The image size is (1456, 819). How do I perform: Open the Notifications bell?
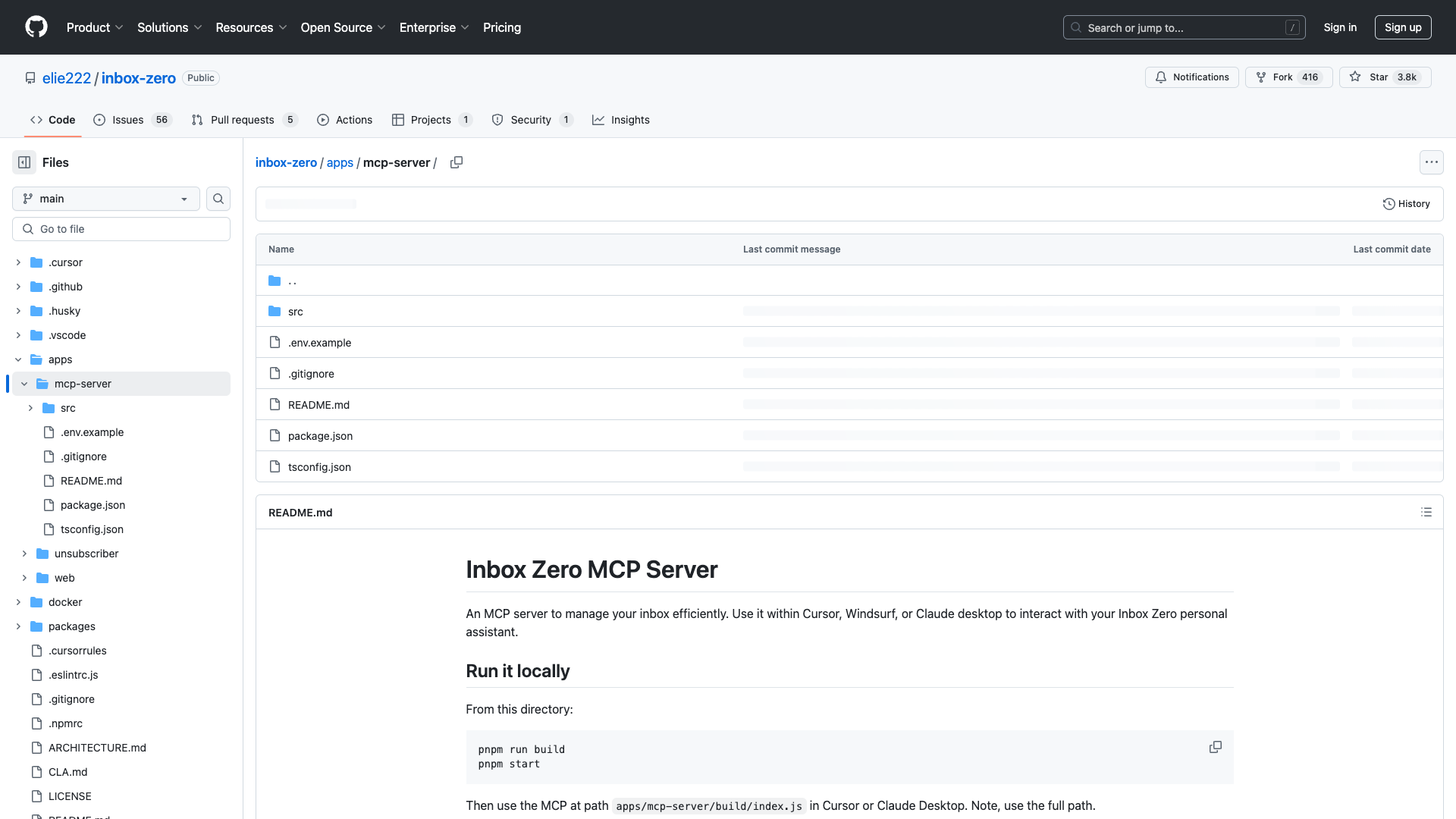click(1191, 77)
